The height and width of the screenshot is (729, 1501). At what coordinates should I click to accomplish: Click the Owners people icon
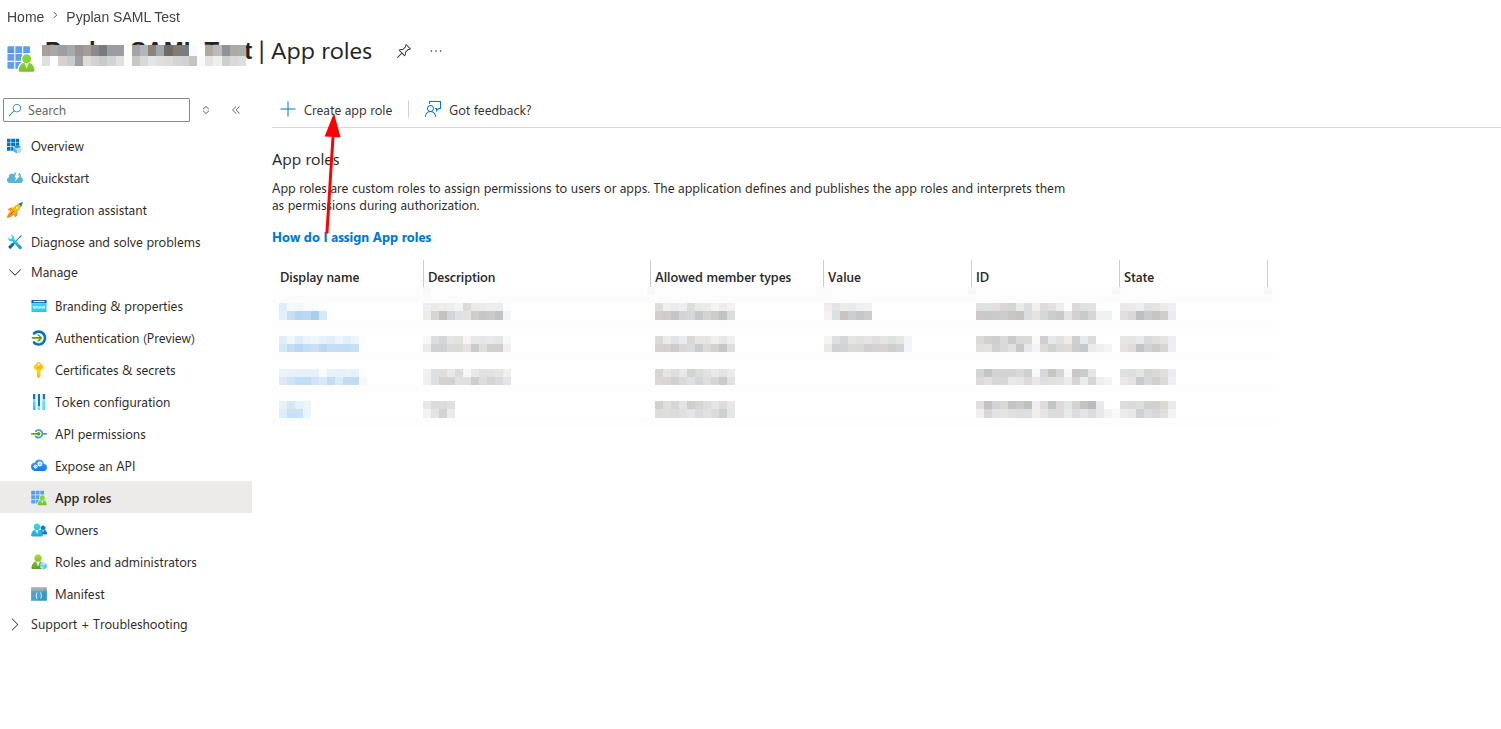[39, 530]
